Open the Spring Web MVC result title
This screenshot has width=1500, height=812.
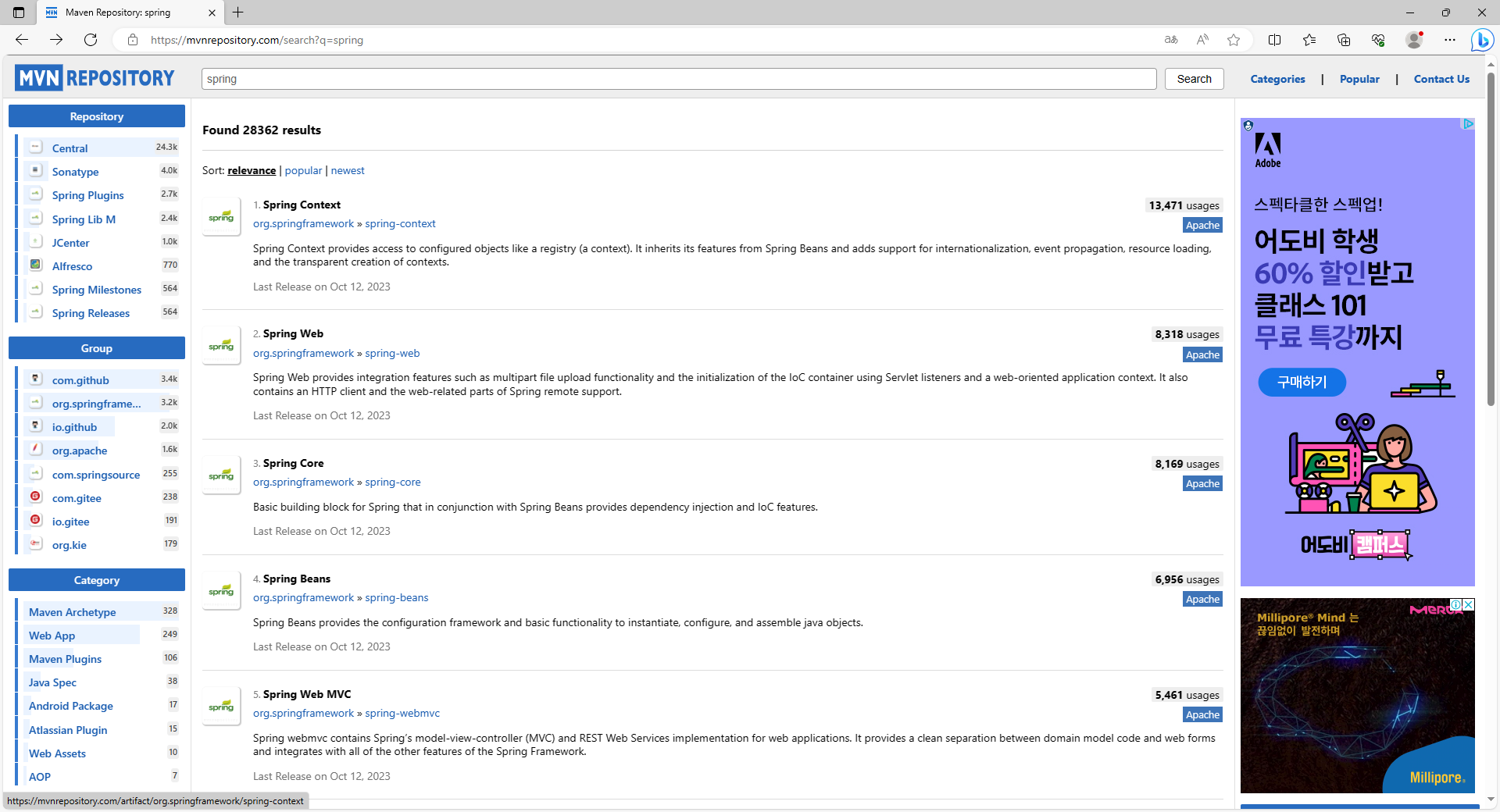307,694
